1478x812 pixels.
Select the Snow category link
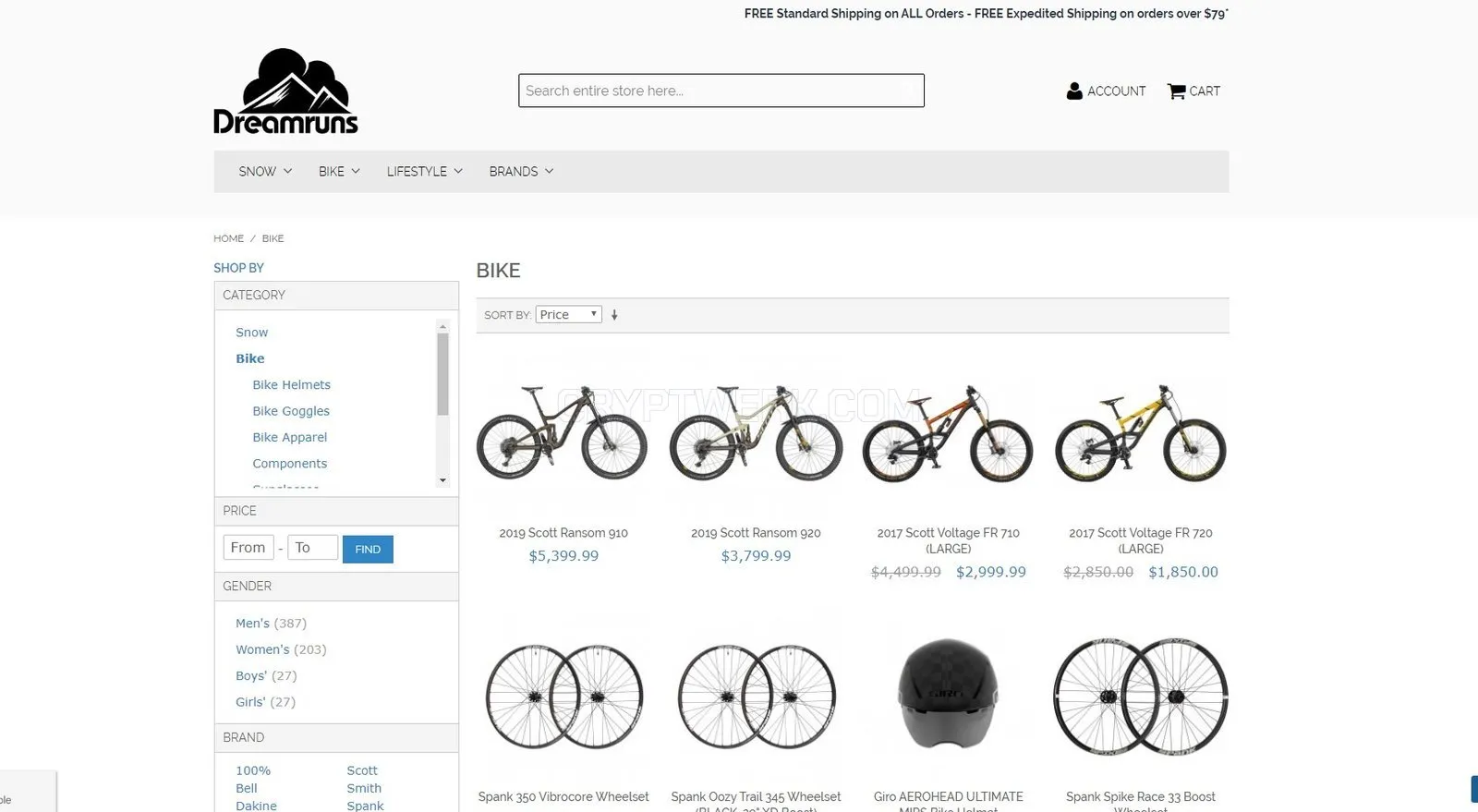(251, 333)
